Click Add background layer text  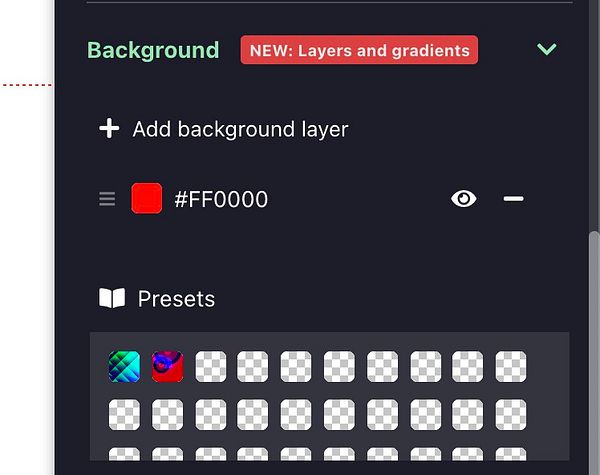(x=240, y=129)
